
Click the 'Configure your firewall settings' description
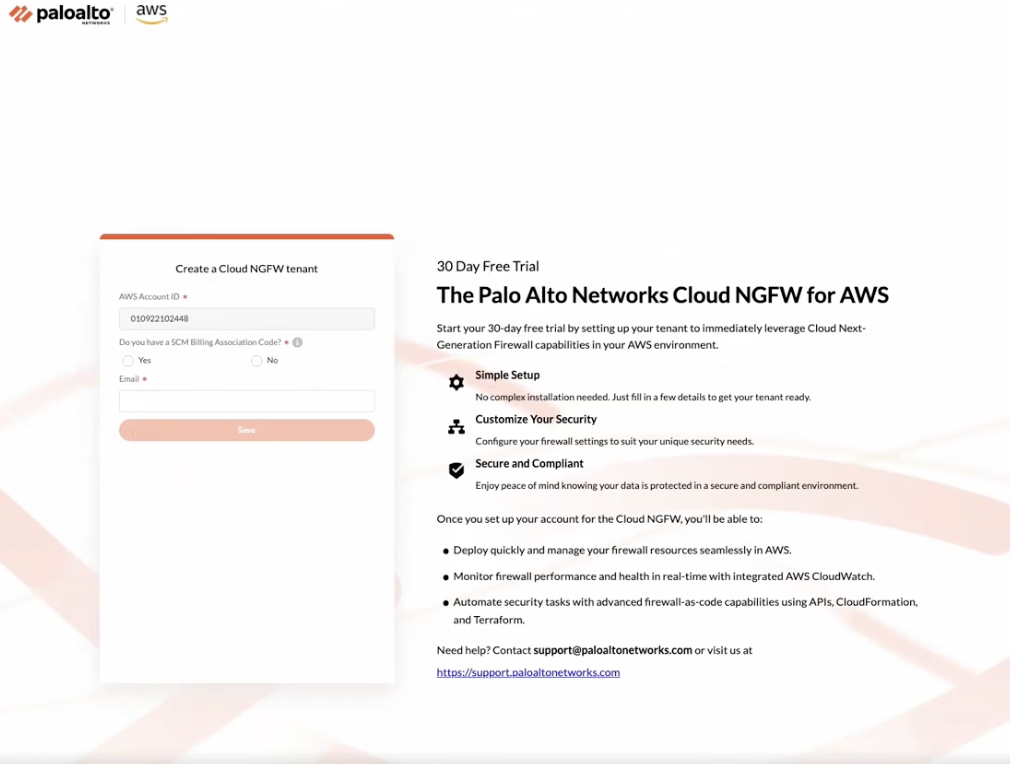(x=615, y=441)
